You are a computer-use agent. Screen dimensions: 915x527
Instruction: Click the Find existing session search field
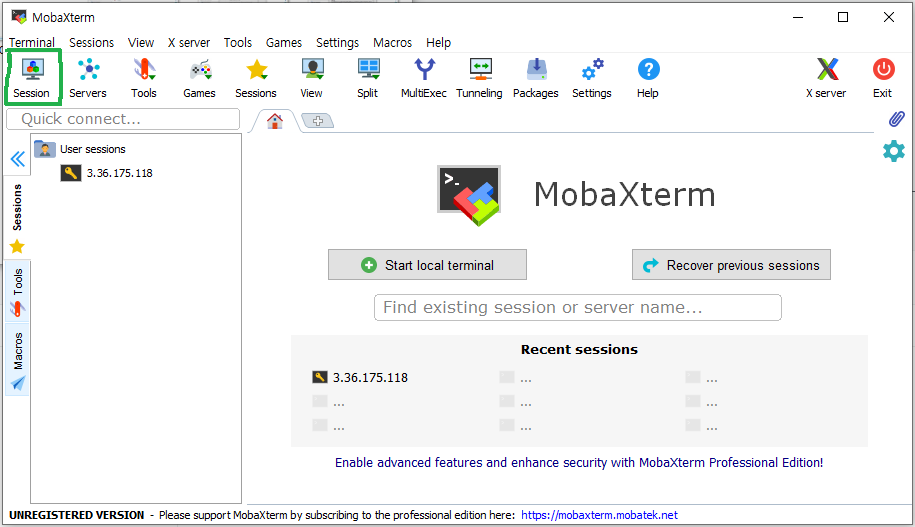(578, 308)
